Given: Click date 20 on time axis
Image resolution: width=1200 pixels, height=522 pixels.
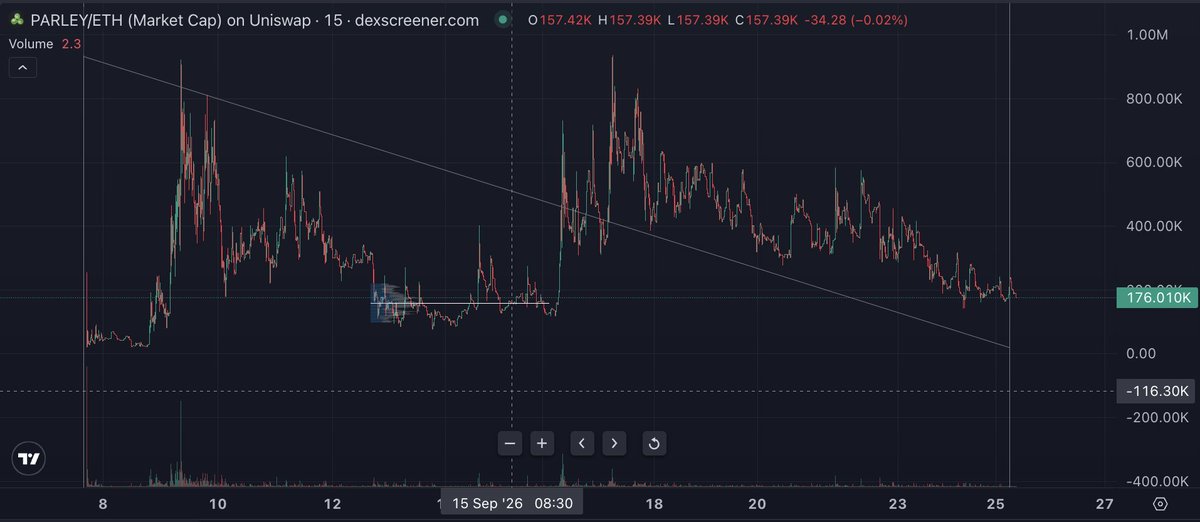Looking at the screenshot, I should point(757,503).
